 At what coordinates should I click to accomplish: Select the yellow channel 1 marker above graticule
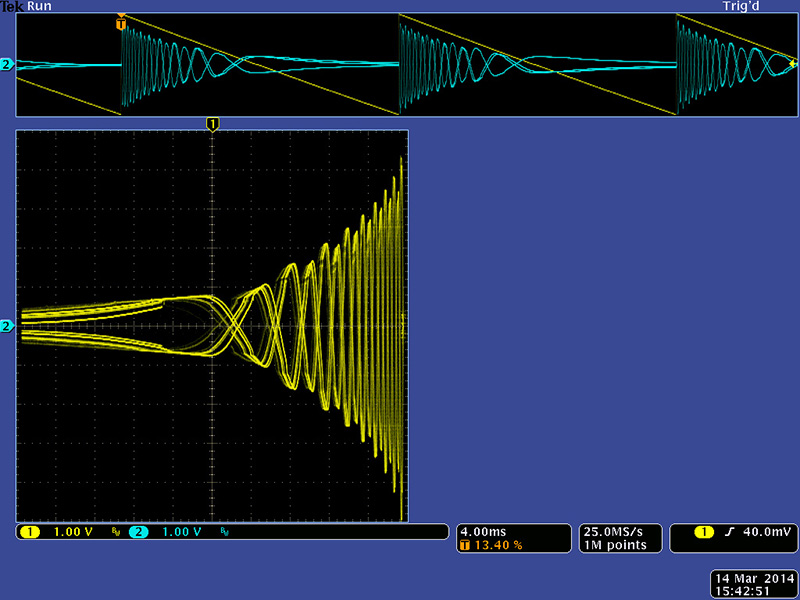pos(212,123)
